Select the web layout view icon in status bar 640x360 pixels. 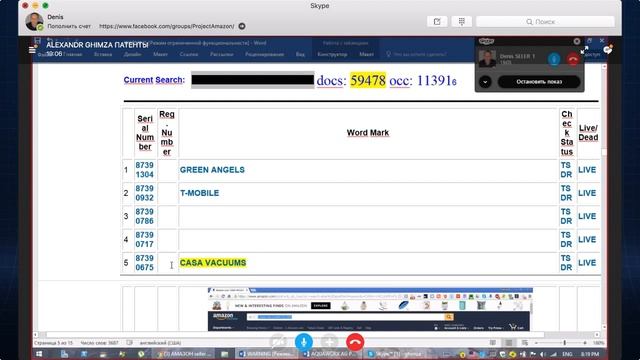tap(524, 343)
